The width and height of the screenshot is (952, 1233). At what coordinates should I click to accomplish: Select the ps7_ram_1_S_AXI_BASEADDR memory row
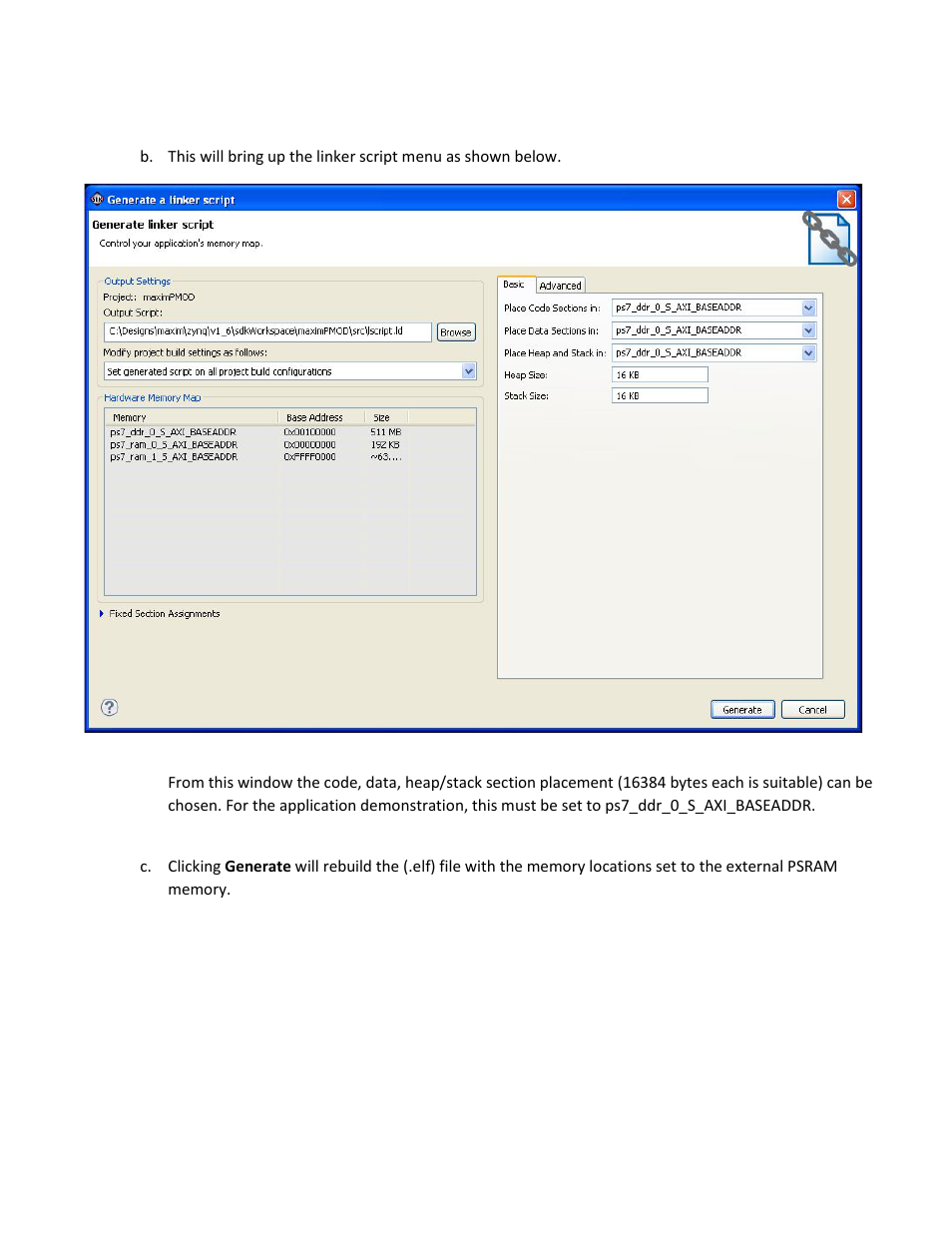[x=290, y=457]
